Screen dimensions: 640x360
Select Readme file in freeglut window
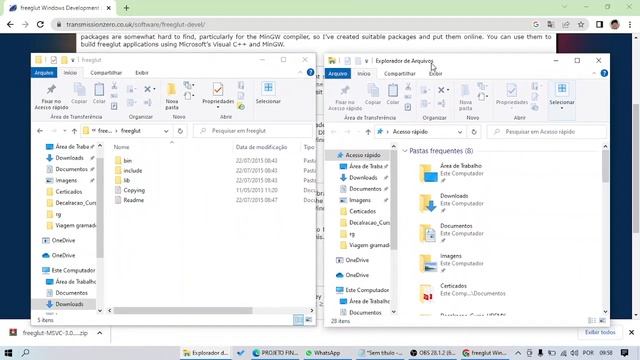[133, 200]
